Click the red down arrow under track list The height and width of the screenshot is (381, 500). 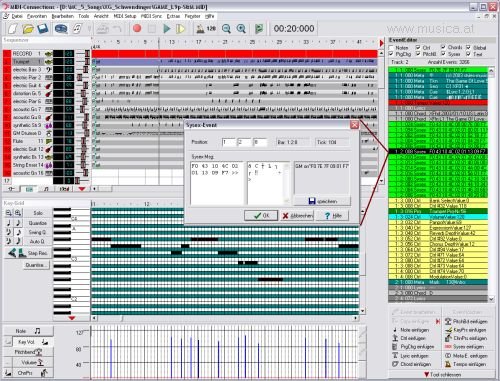point(82,189)
